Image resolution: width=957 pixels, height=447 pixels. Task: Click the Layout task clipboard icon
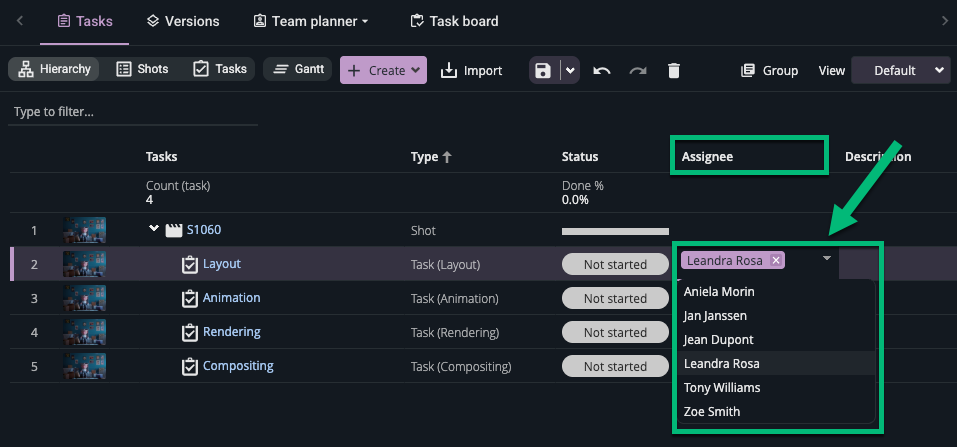click(190, 264)
